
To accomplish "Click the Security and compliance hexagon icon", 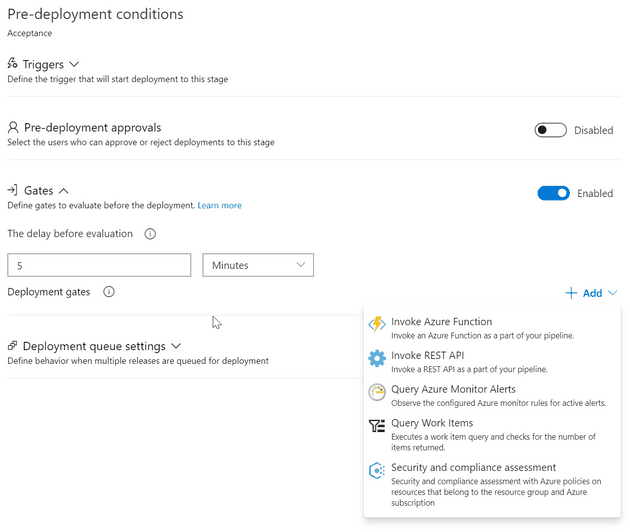I will click(x=377, y=470).
